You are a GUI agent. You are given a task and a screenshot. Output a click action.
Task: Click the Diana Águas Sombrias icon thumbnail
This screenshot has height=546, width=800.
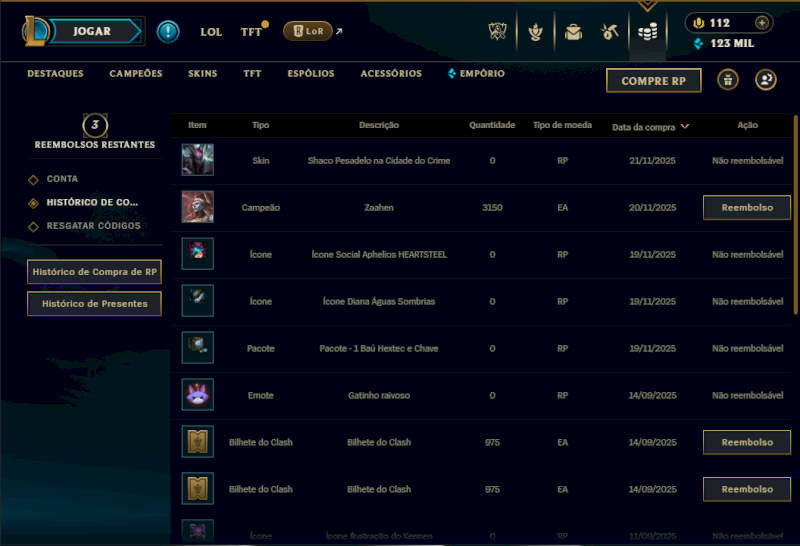tap(197, 301)
